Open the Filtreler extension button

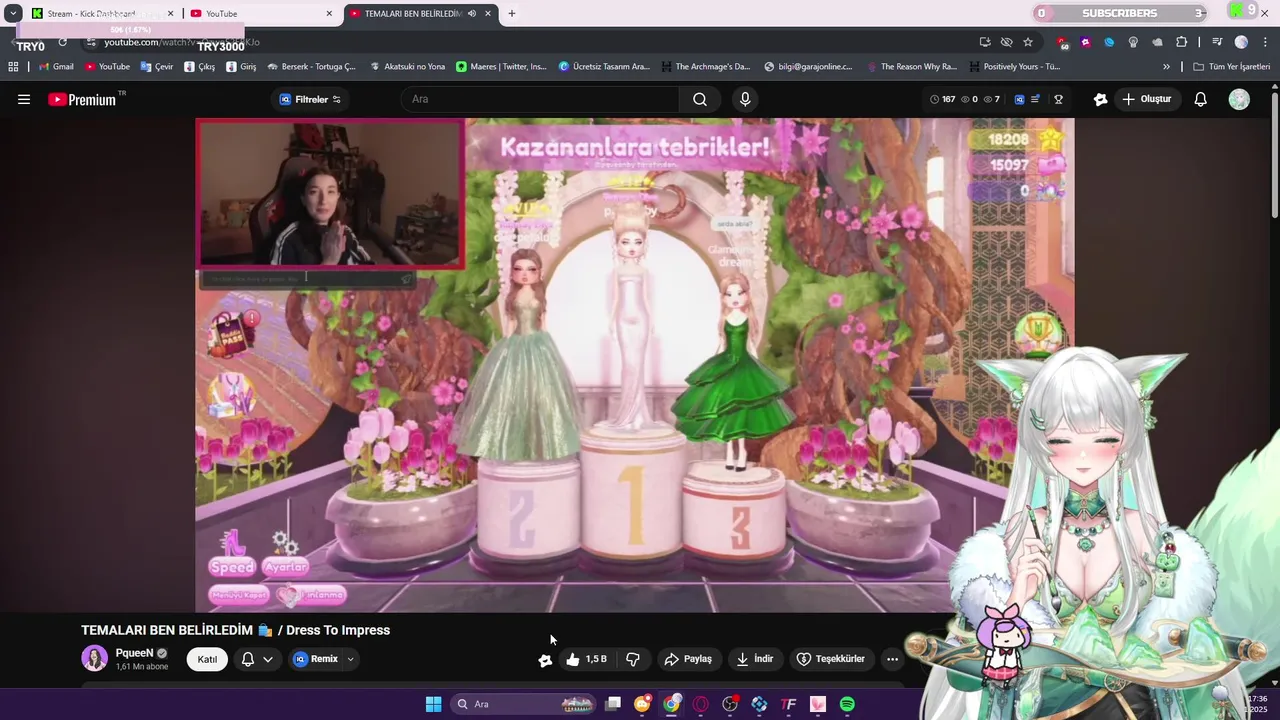pos(310,99)
